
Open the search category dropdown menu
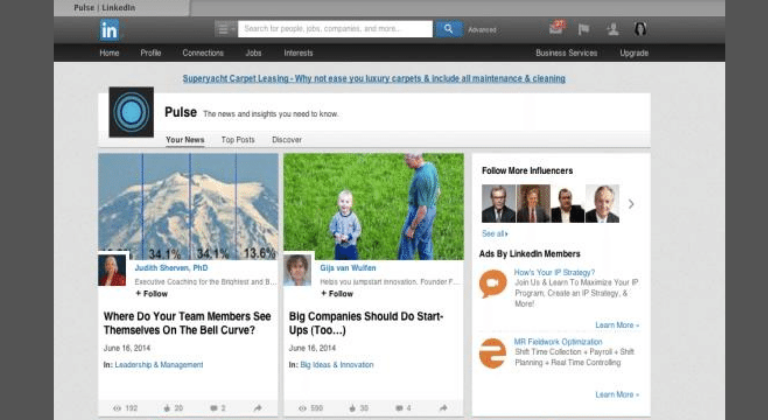click(225, 29)
